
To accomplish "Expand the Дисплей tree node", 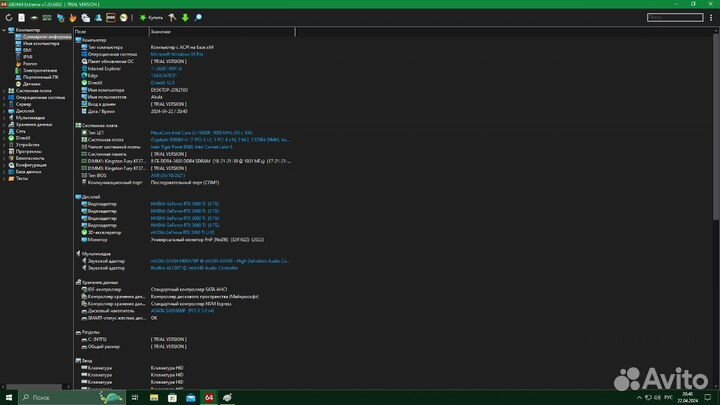I will (4, 111).
